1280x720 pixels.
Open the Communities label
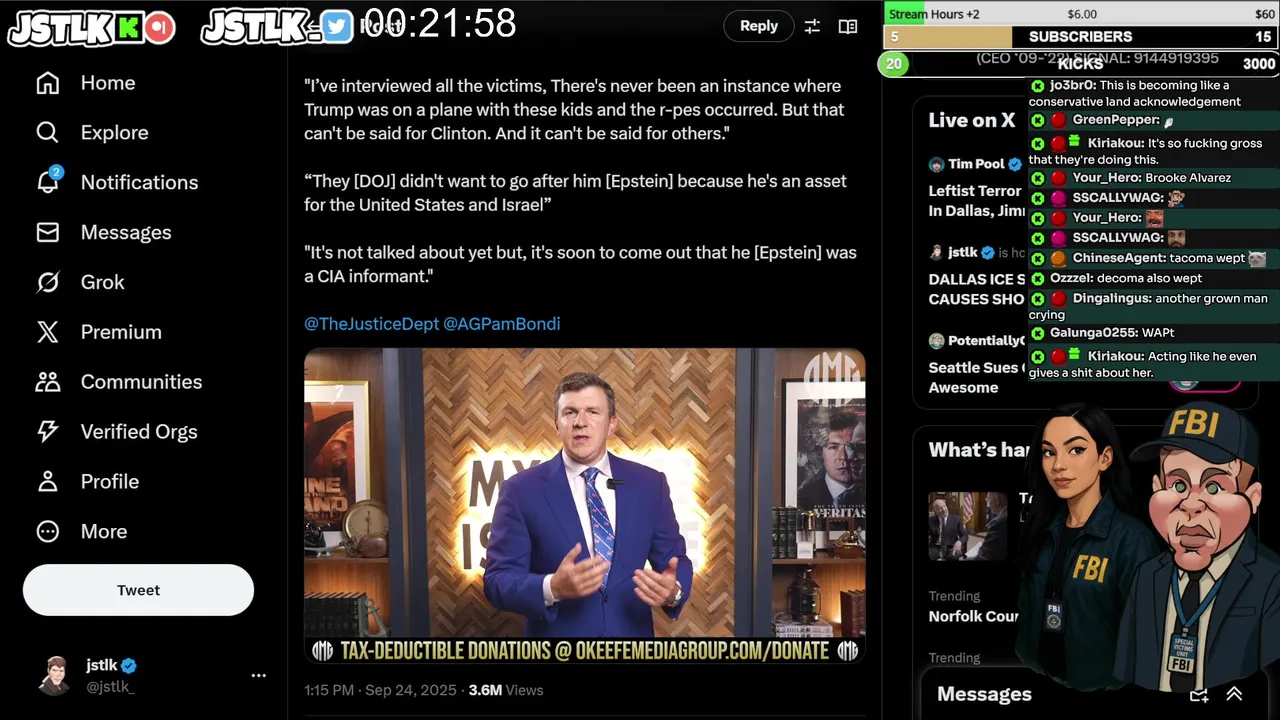(141, 382)
